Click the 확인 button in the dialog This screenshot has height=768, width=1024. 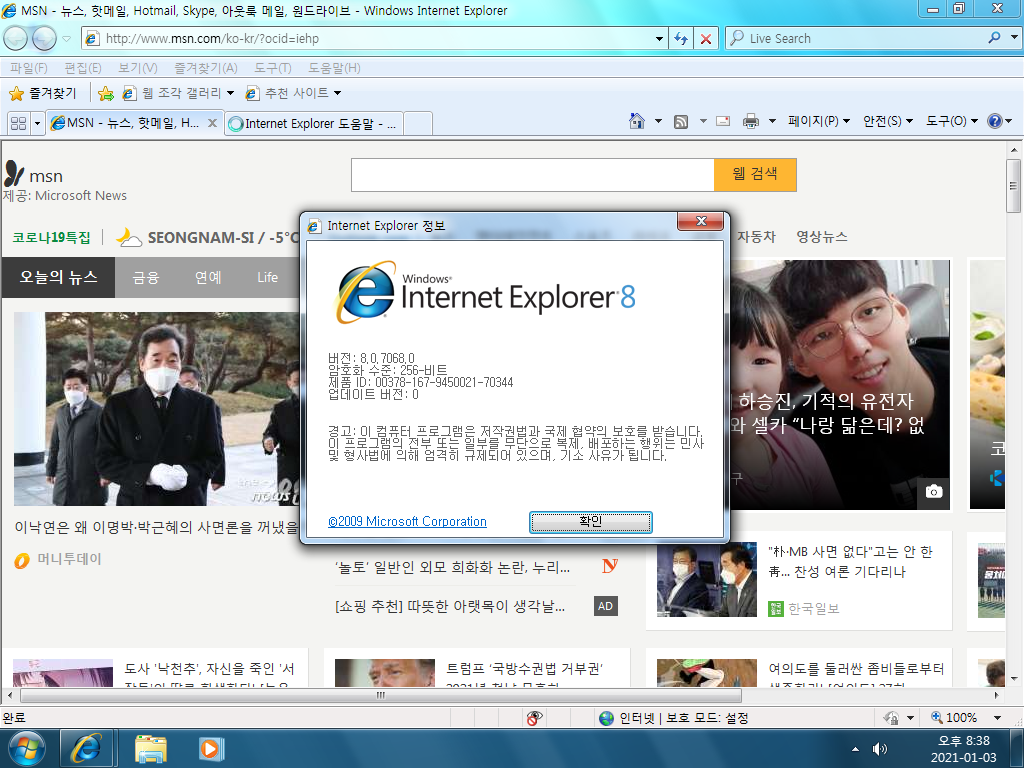click(x=590, y=522)
